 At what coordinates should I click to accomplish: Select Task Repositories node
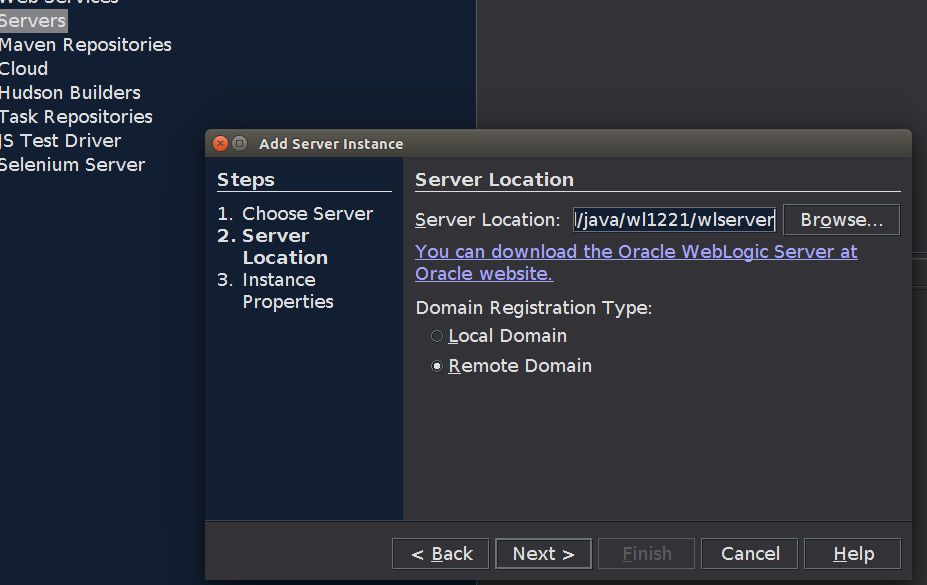point(76,117)
